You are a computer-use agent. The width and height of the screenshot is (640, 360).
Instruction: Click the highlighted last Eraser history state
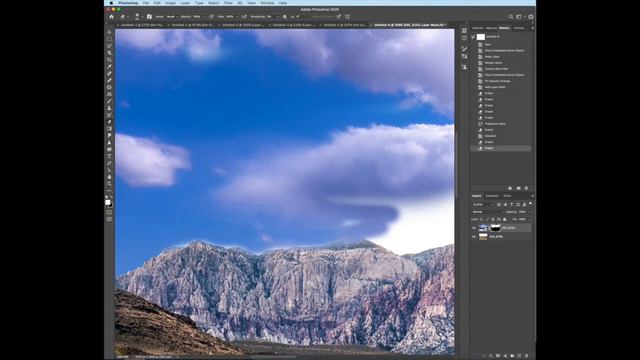pyautogui.click(x=501, y=148)
